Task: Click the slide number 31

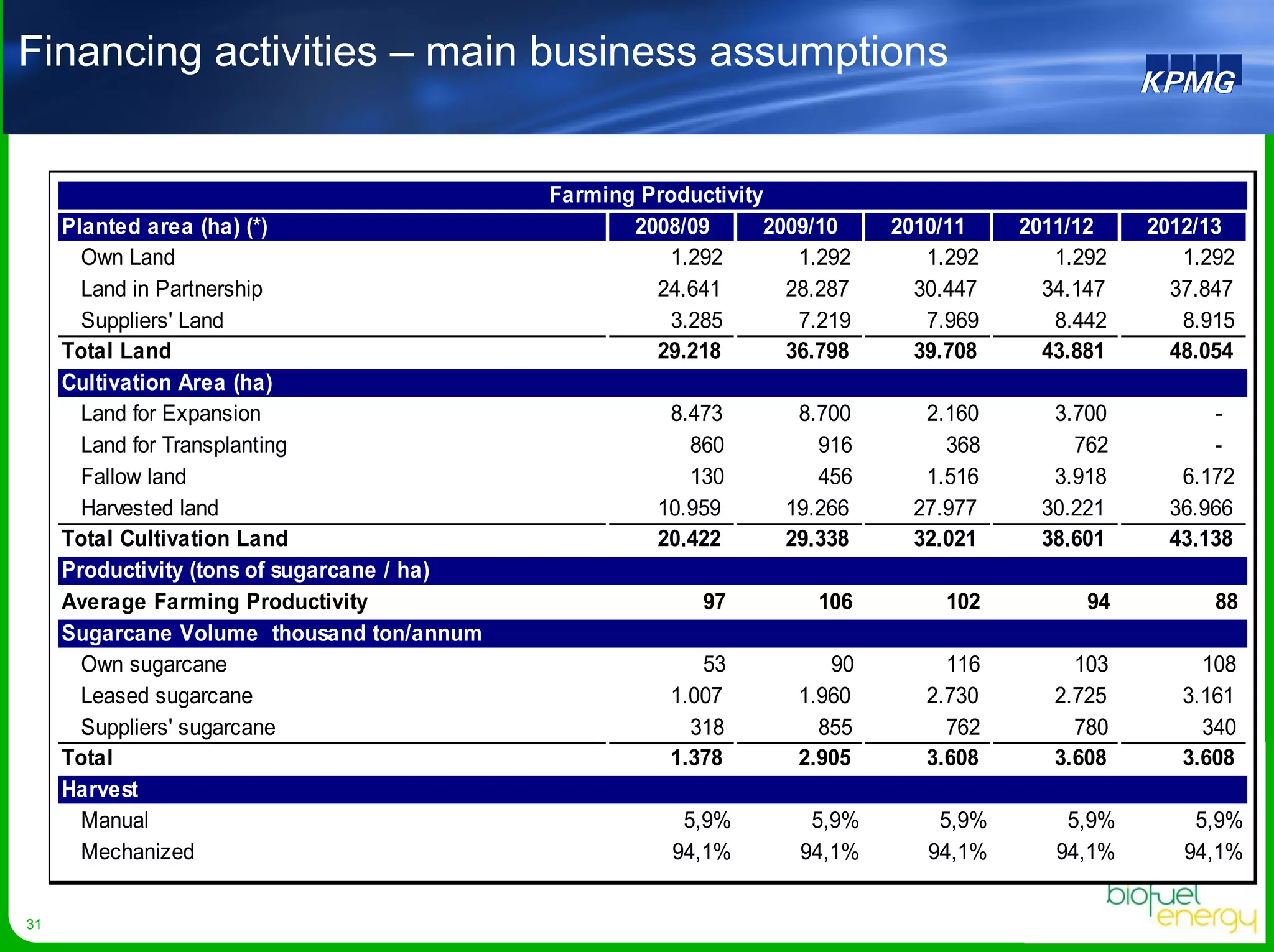Action: 34,924
